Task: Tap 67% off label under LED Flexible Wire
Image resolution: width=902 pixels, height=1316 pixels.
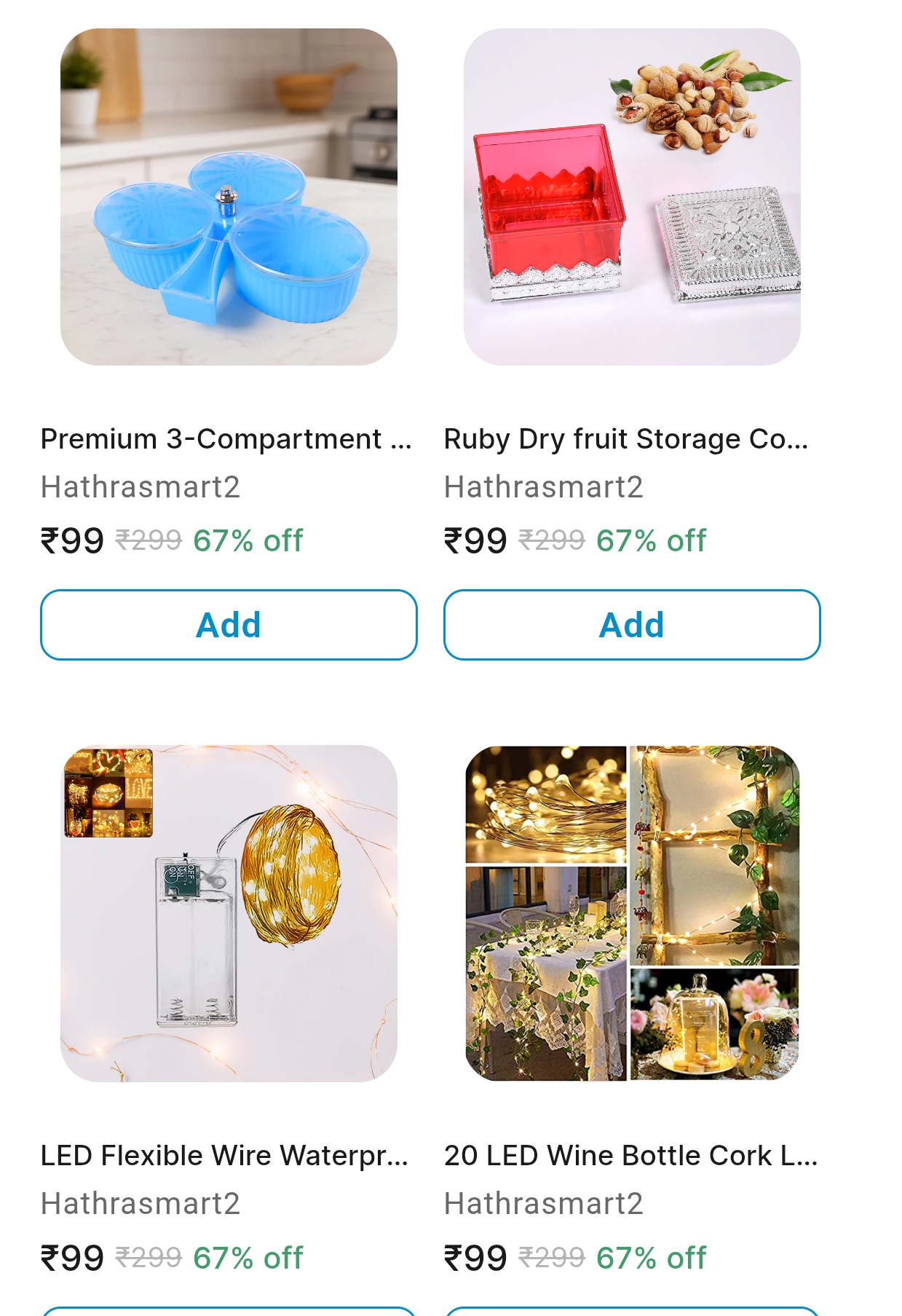Action: (x=248, y=1258)
